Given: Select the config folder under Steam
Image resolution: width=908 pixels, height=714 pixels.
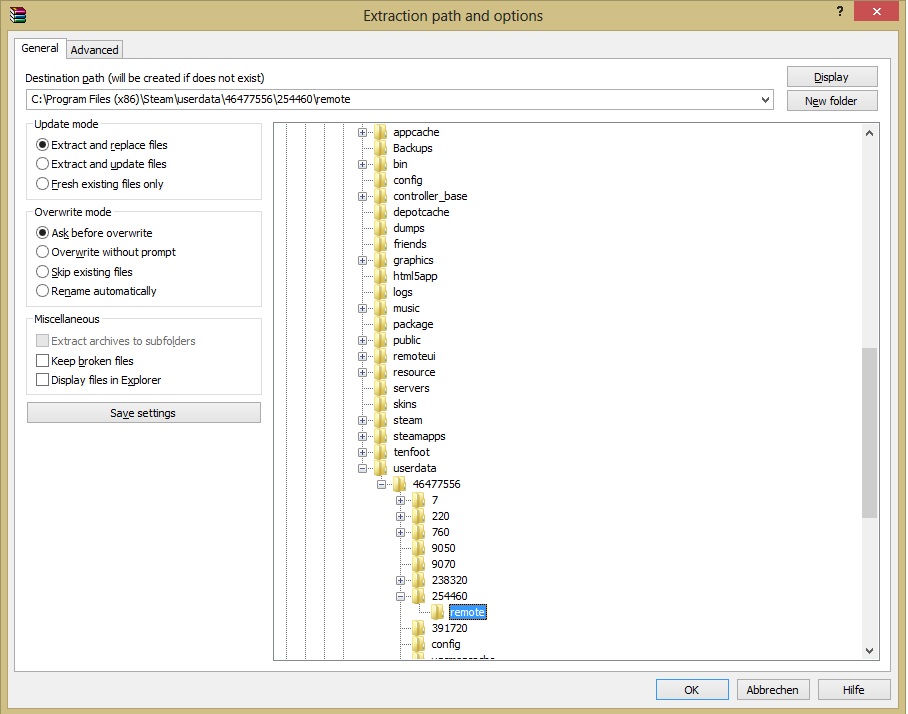Looking at the screenshot, I should point(408,180).
